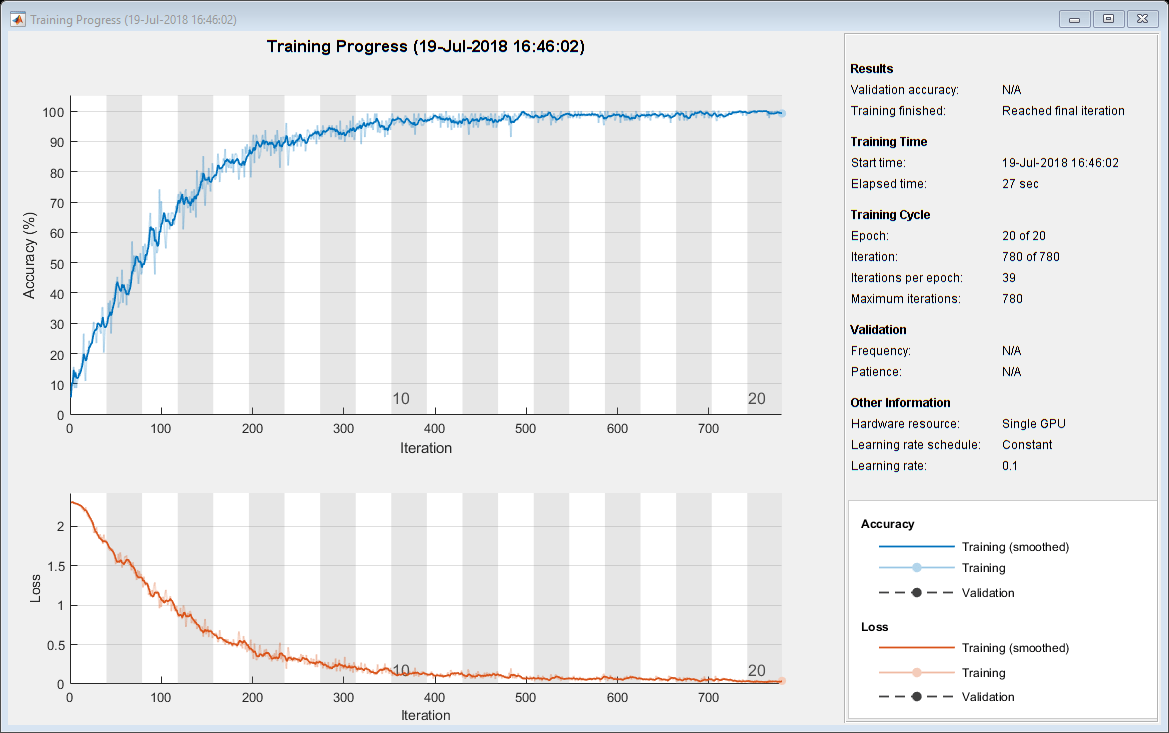
Task: Click the '50' tick on accuracy axis
Action: (x=57, y=264)
